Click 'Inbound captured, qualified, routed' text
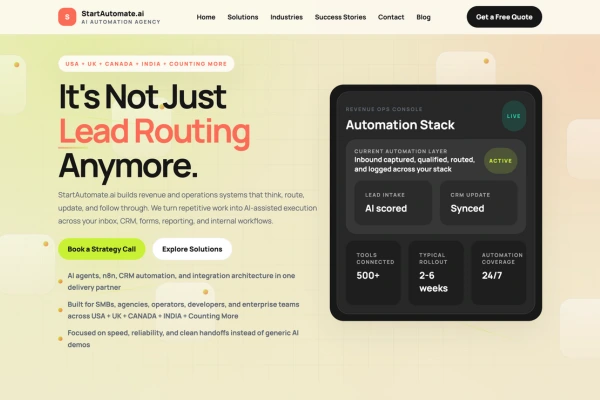 click(x=414, y=164)
